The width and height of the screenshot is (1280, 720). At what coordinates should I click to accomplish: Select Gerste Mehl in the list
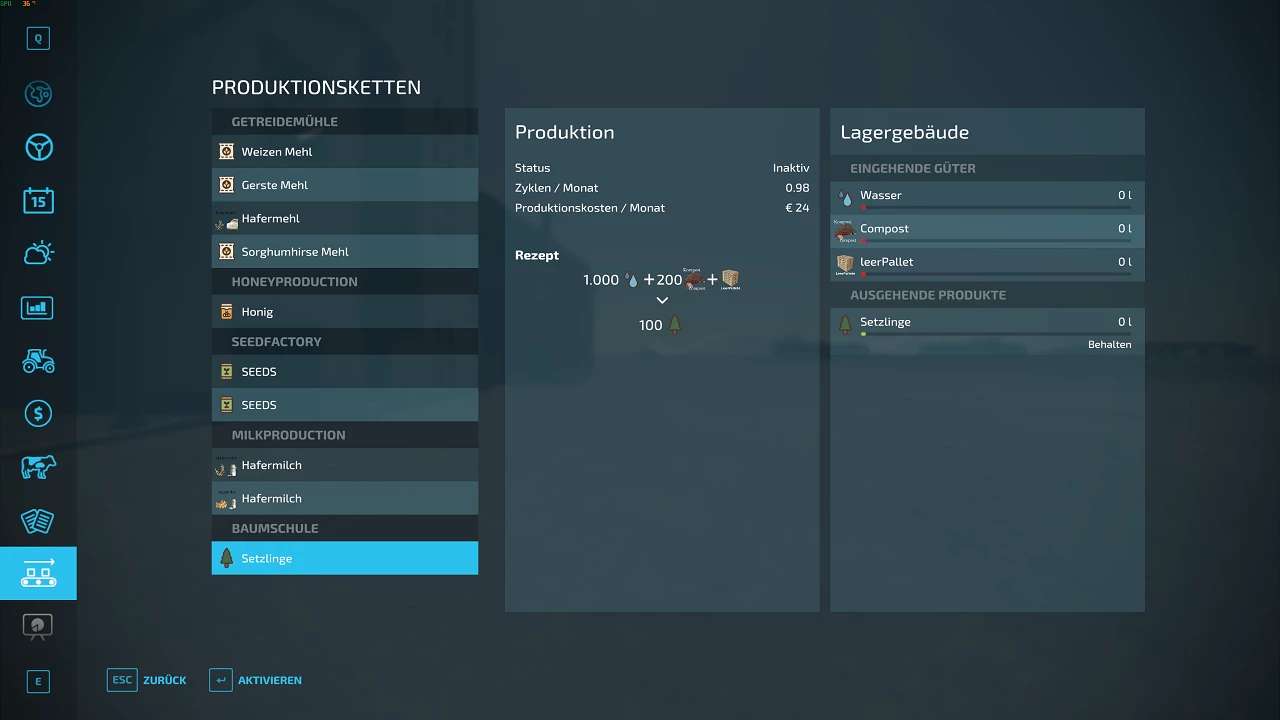click(344, 185)
